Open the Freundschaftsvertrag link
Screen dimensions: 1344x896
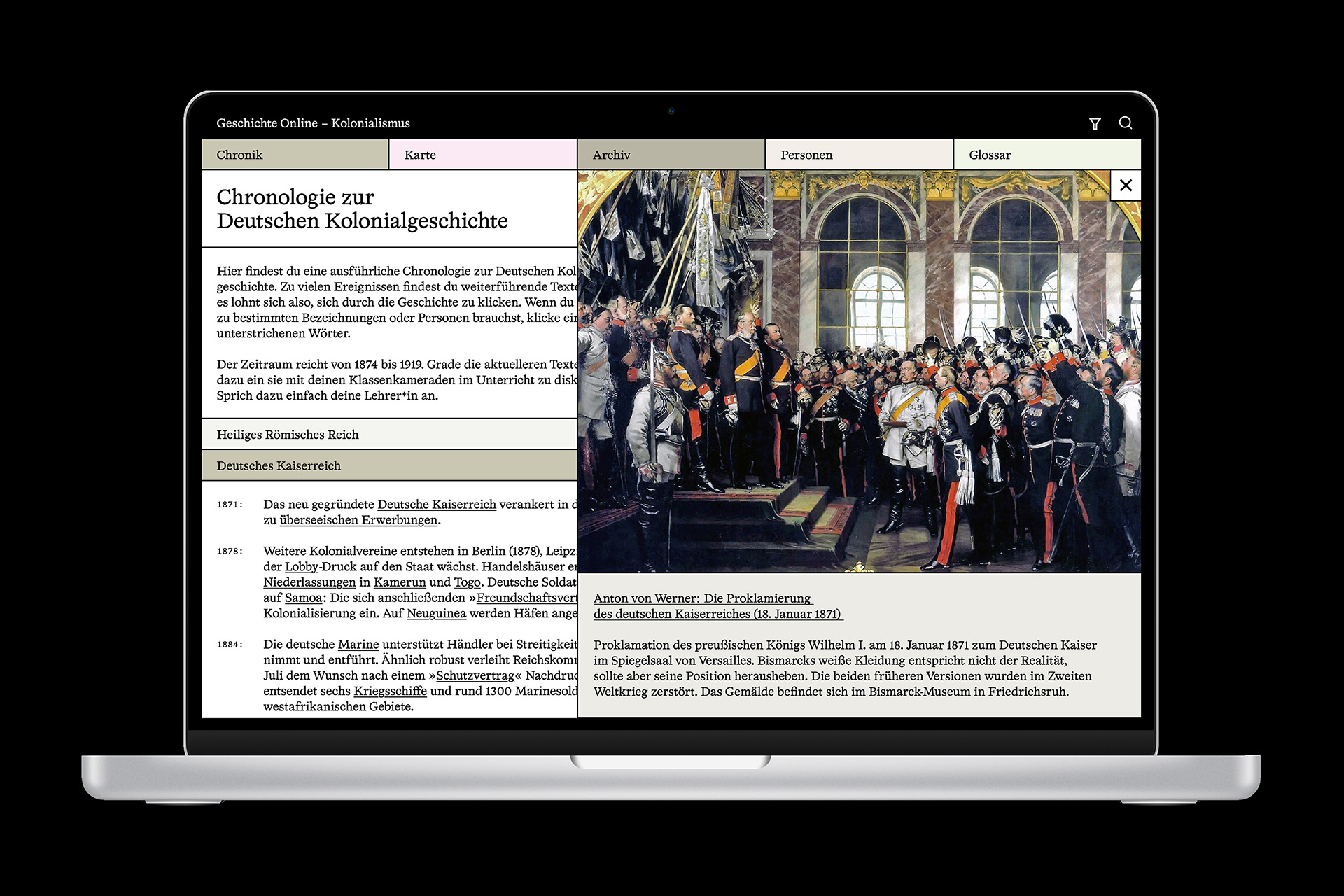pyautogui.click(x=526, y=598)
